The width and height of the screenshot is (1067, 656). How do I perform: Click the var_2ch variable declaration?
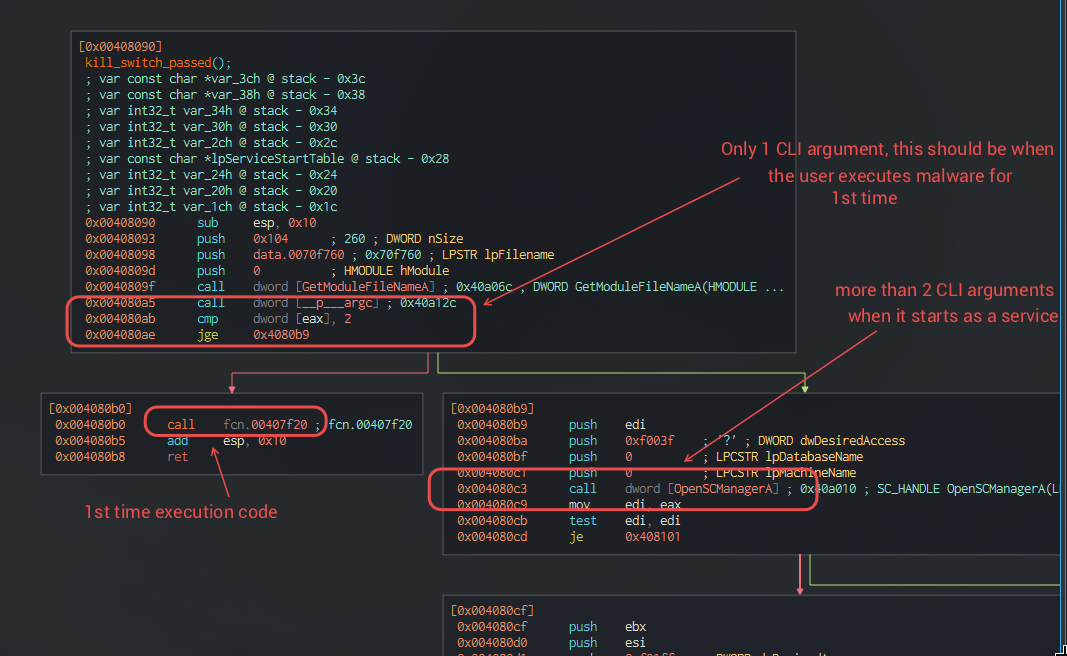click(x=211, y=143)
